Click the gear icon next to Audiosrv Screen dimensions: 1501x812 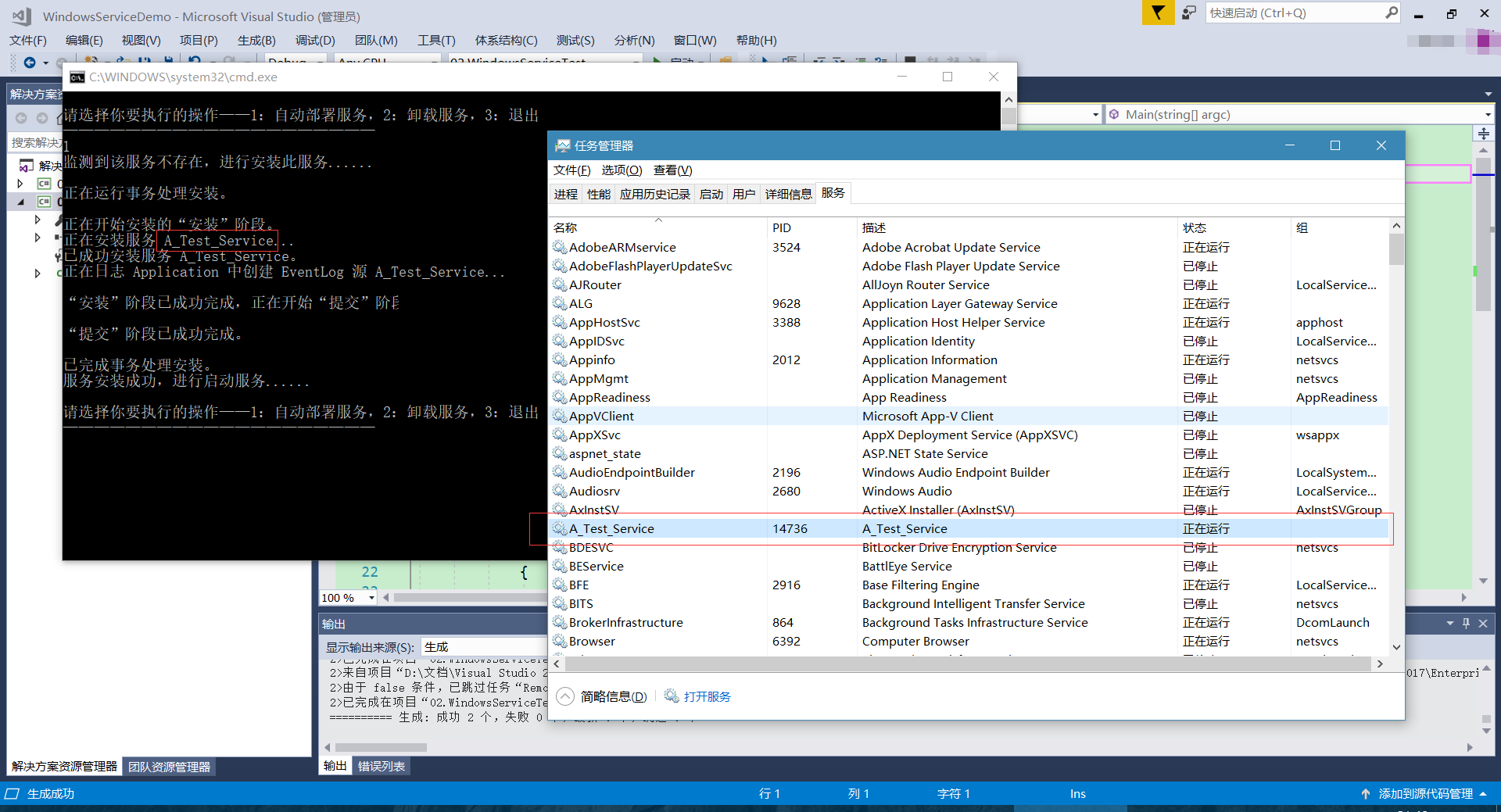tap(560, 491)
